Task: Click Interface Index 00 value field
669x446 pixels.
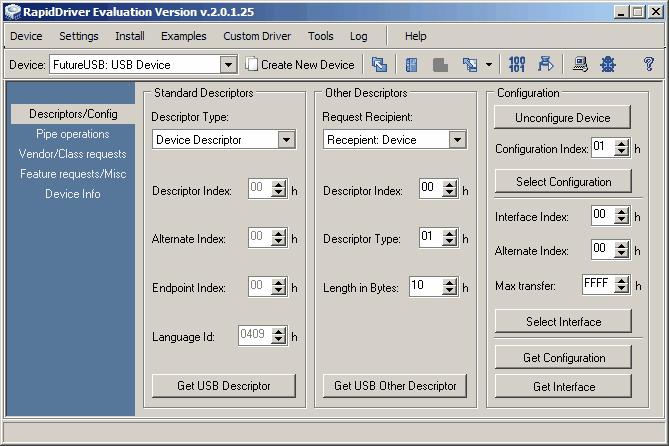Action: pyautogui.click(x=603, y=216)
